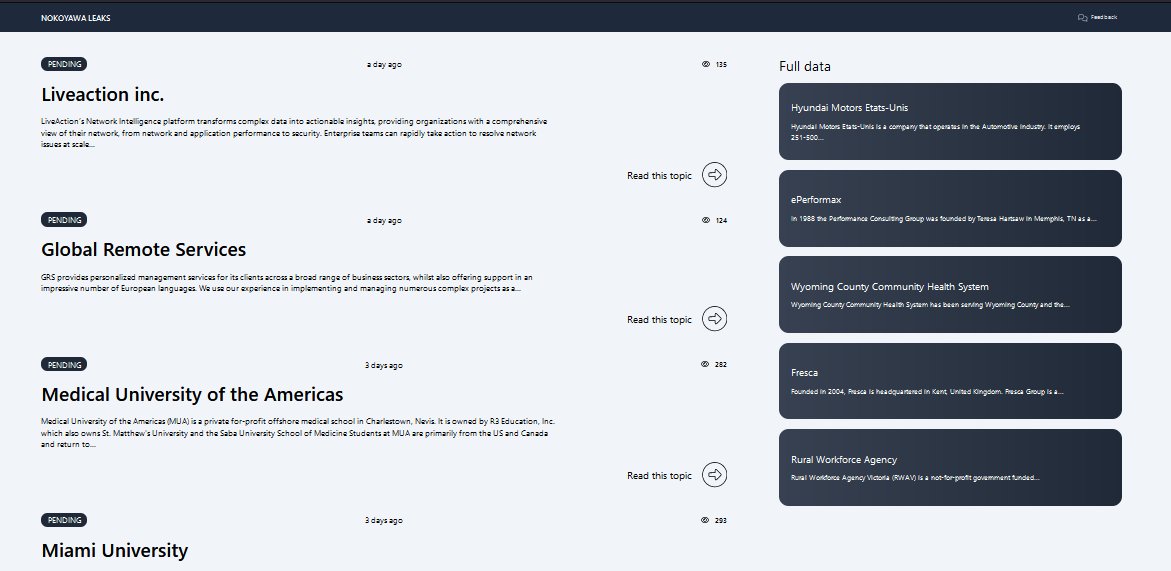Open ePerformax full data card

point(950,208)
